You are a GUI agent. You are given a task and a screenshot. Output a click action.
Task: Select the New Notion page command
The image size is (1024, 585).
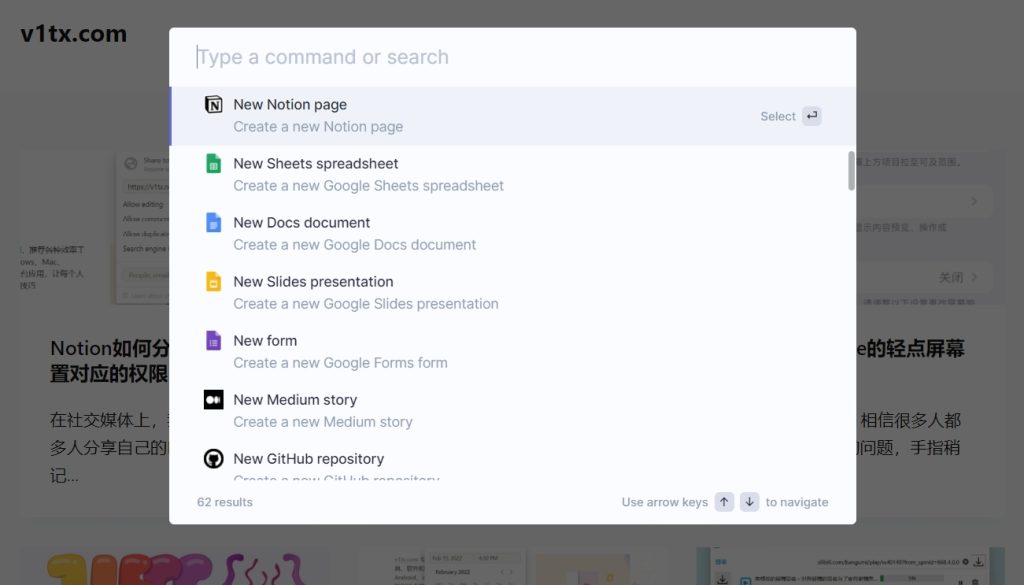[x=513, y=116]
